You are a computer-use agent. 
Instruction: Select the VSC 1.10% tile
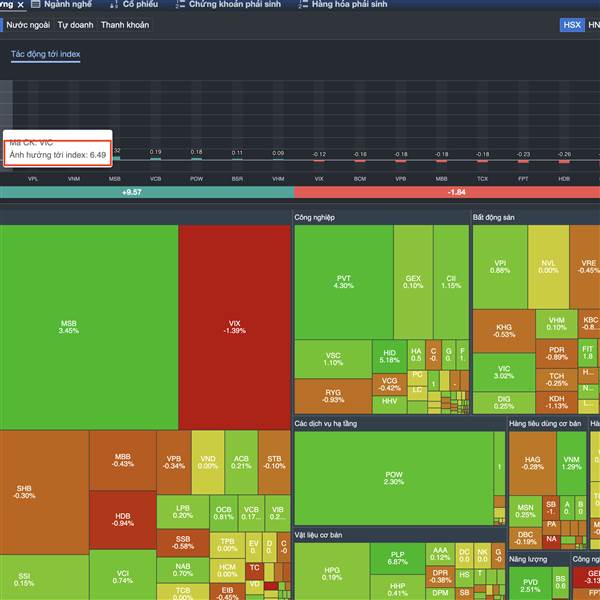pos(333,359)
